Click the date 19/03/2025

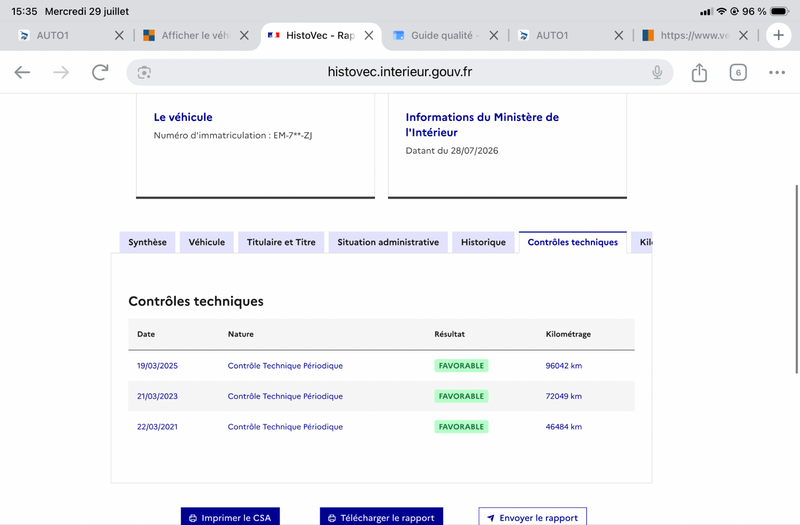point(157,366)
